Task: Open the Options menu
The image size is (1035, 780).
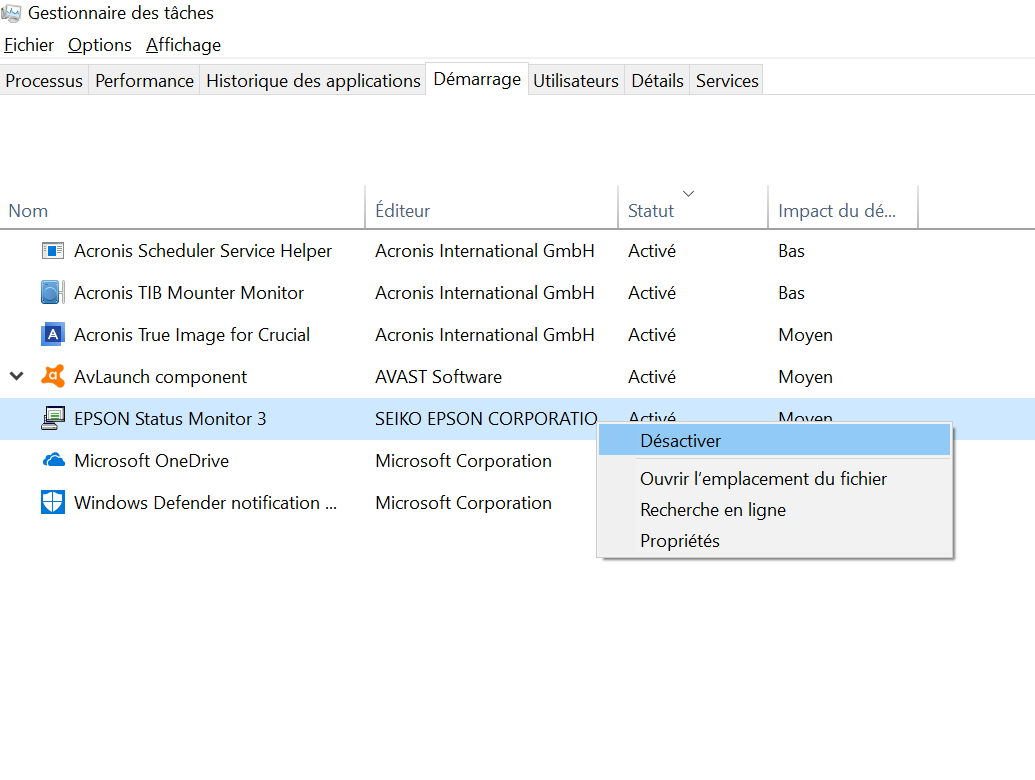Action: tap(100, 45)
